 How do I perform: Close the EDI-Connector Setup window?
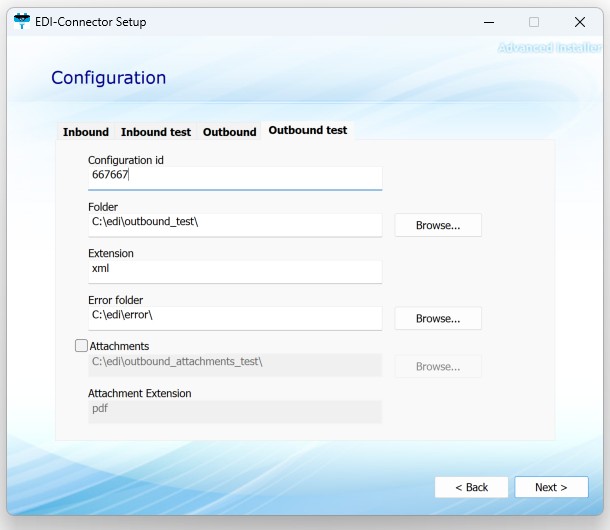[580, 22]
